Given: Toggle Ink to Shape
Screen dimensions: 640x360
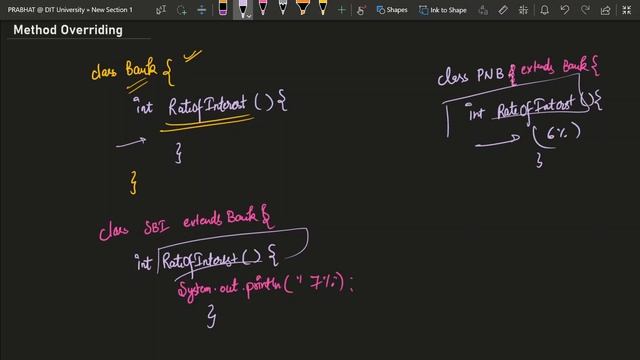Looking at the screenshot, I should coord(443,10).
